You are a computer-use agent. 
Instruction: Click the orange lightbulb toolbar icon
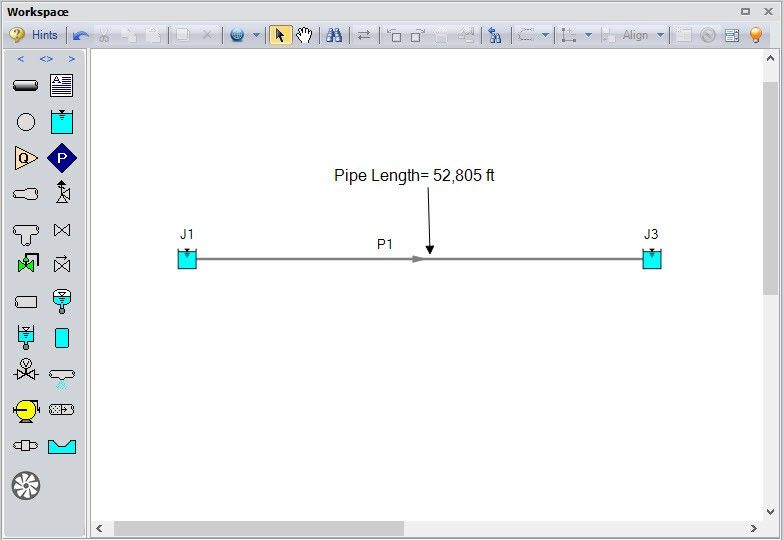tap(756, 35)
